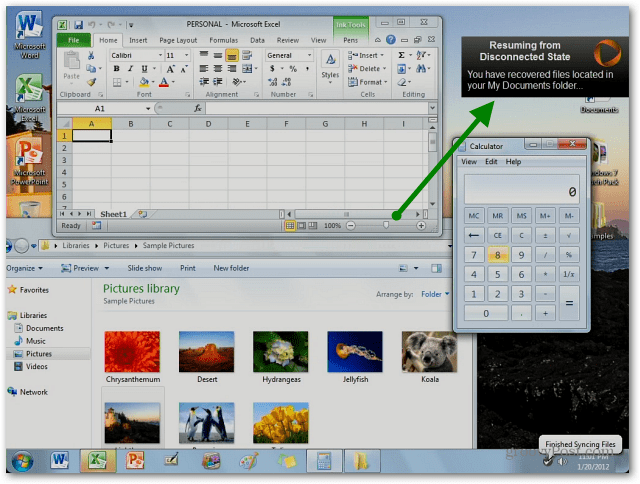Select Videos in the Libraries tree
The width and height of the screenshot is (640, 484).
click(x=37, y=366)
